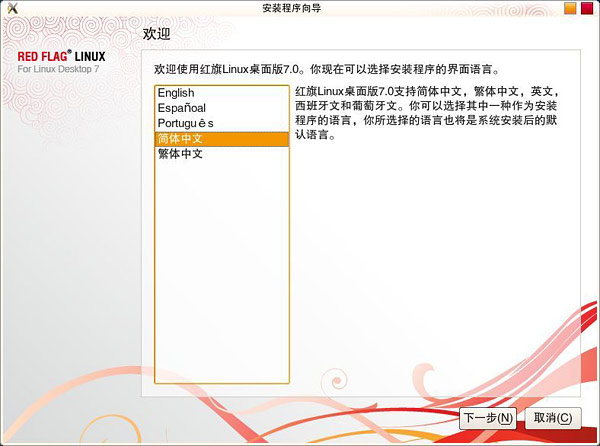Select English in the language list
The height and width of the screenshot is (446, 600).
(222, 93)
